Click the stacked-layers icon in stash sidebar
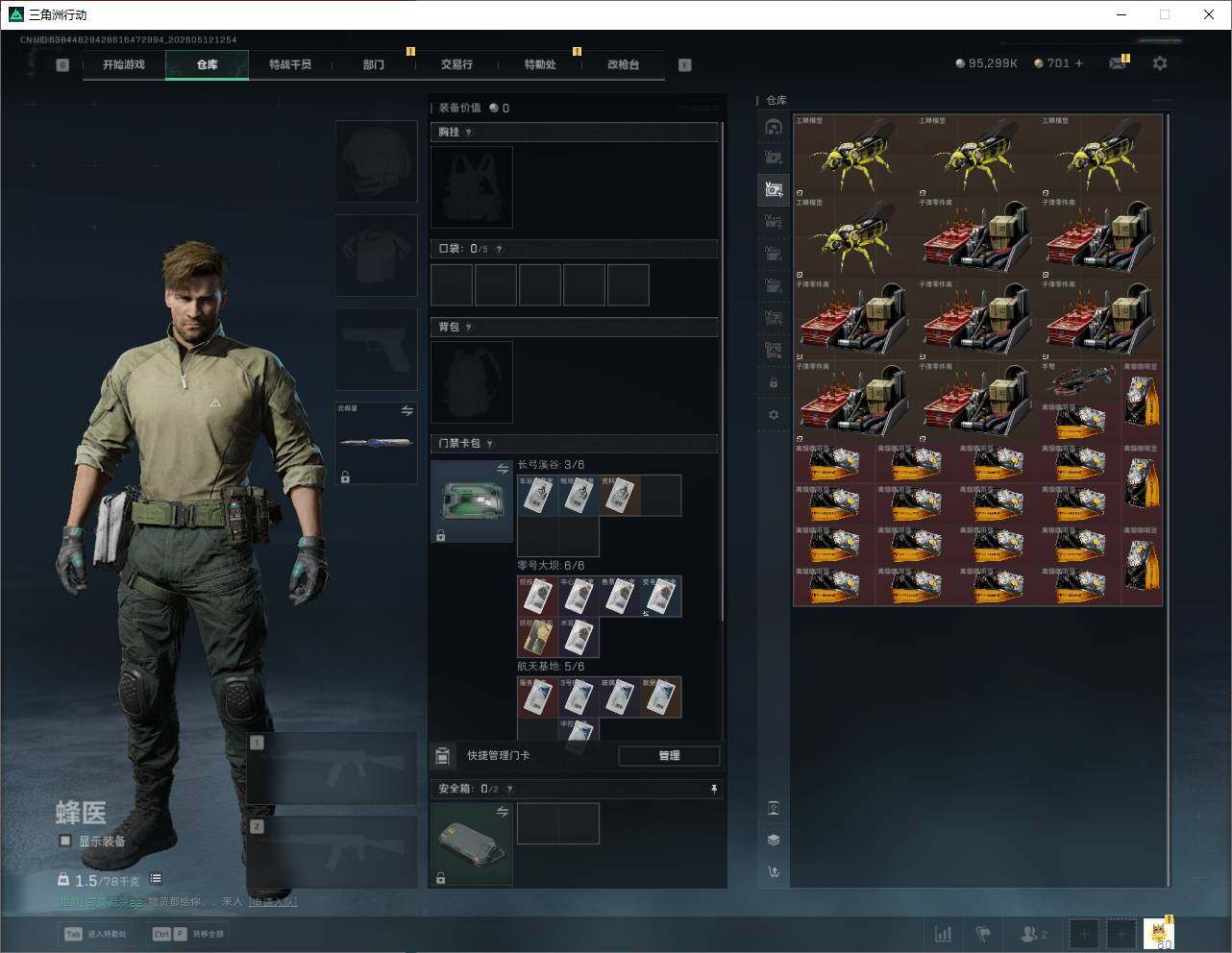The height and width of the screenshot is (953, 1232). tap(774, 840)
